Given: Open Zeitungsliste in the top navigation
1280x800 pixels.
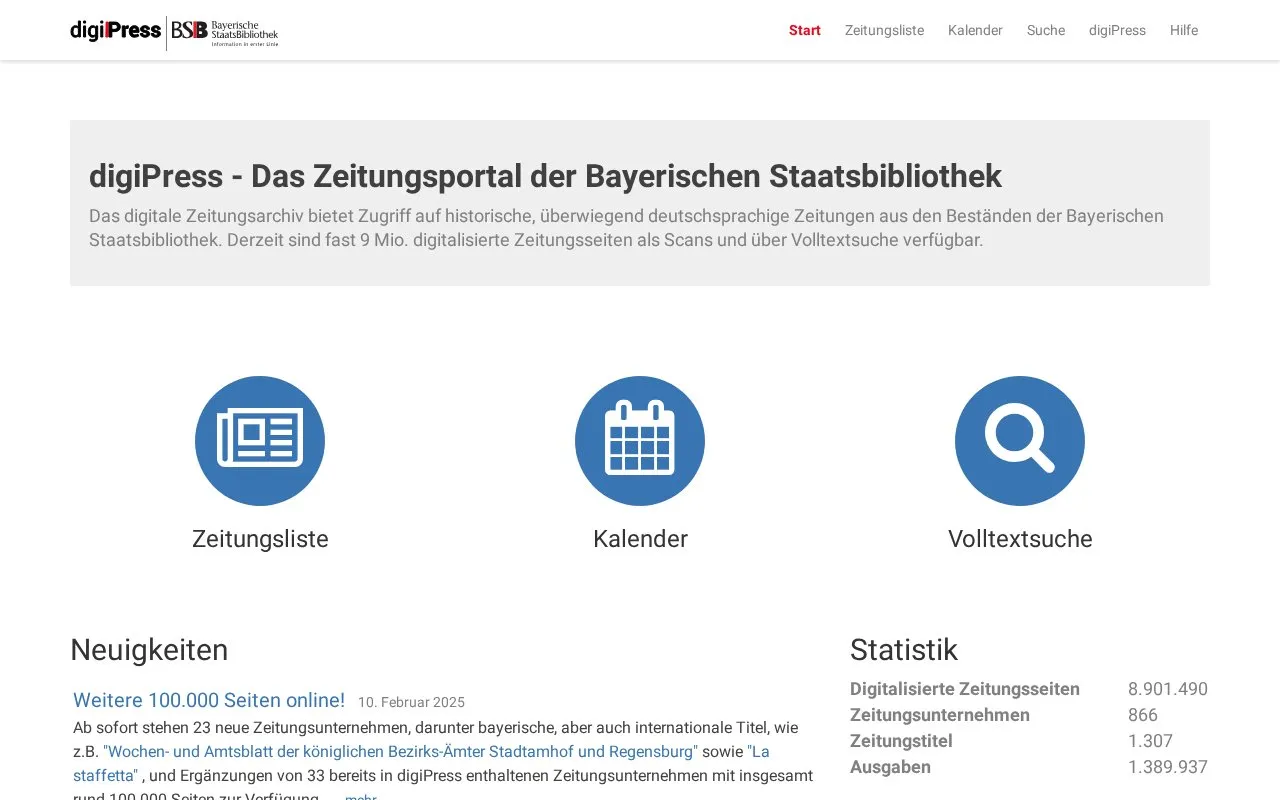Looking at the screenshot, I should click(884, 30).
